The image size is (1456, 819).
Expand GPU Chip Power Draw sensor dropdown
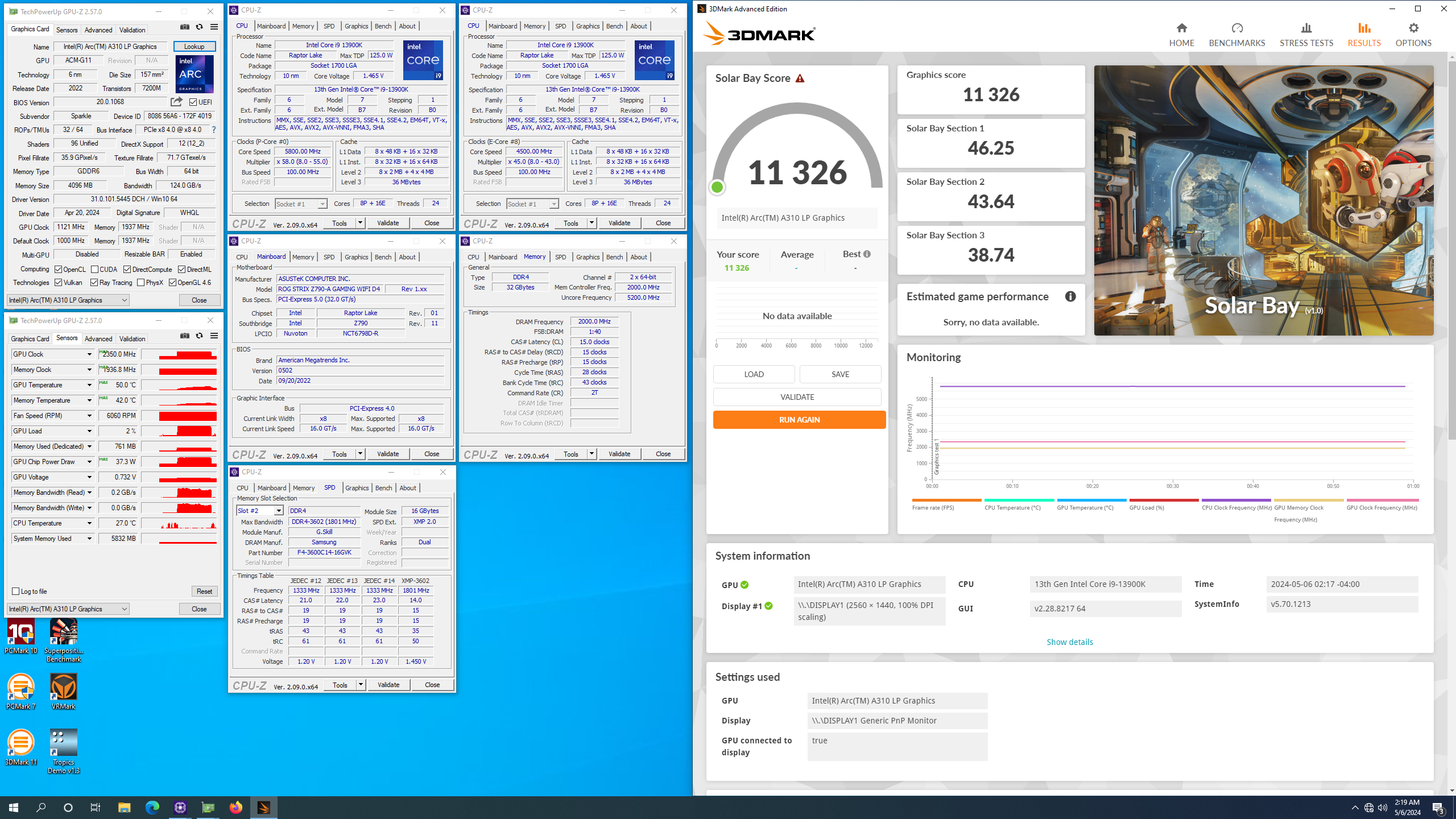pos(89,462)
